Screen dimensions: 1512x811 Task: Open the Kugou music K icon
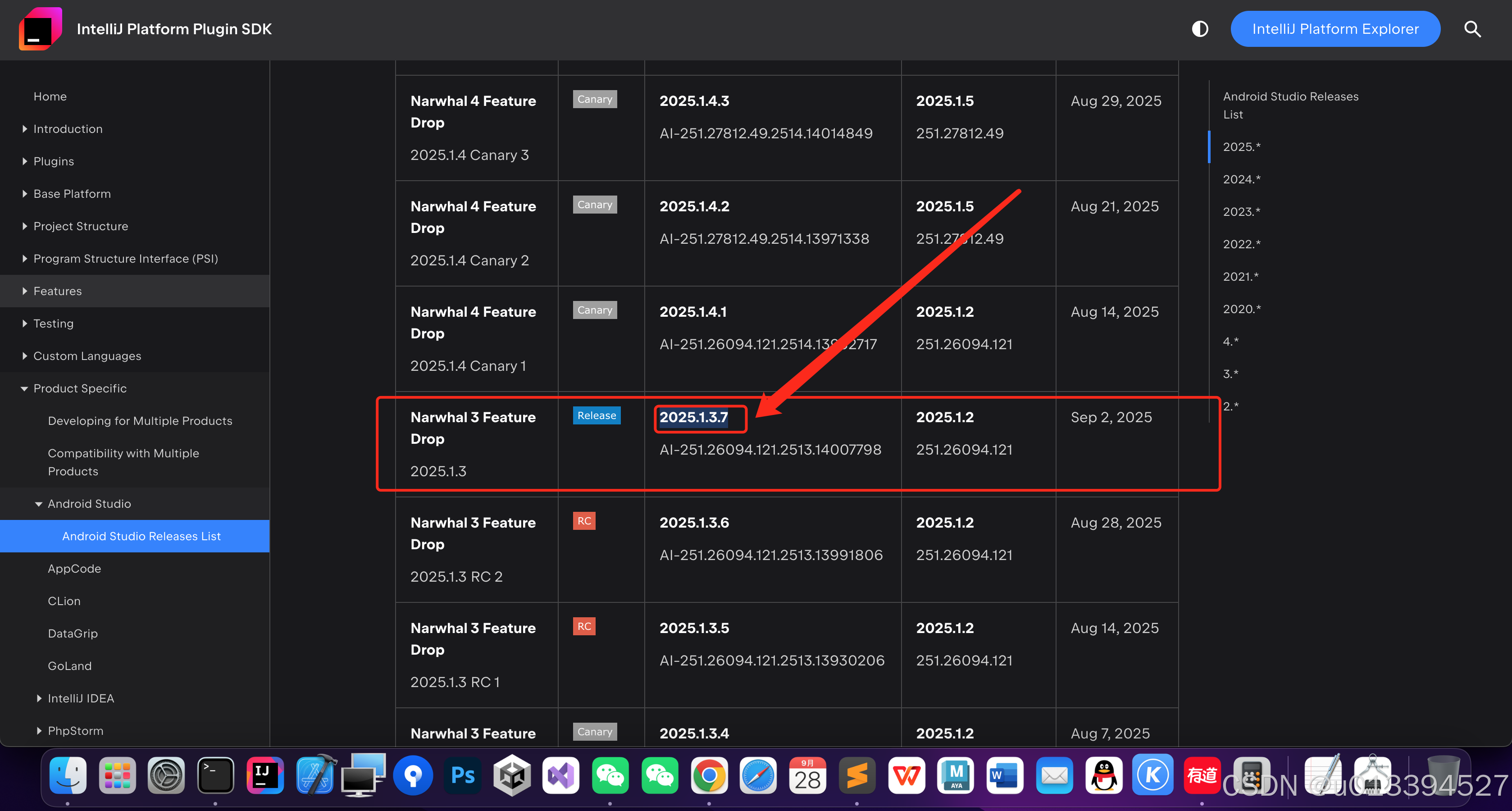click(x=1153, y=775)
